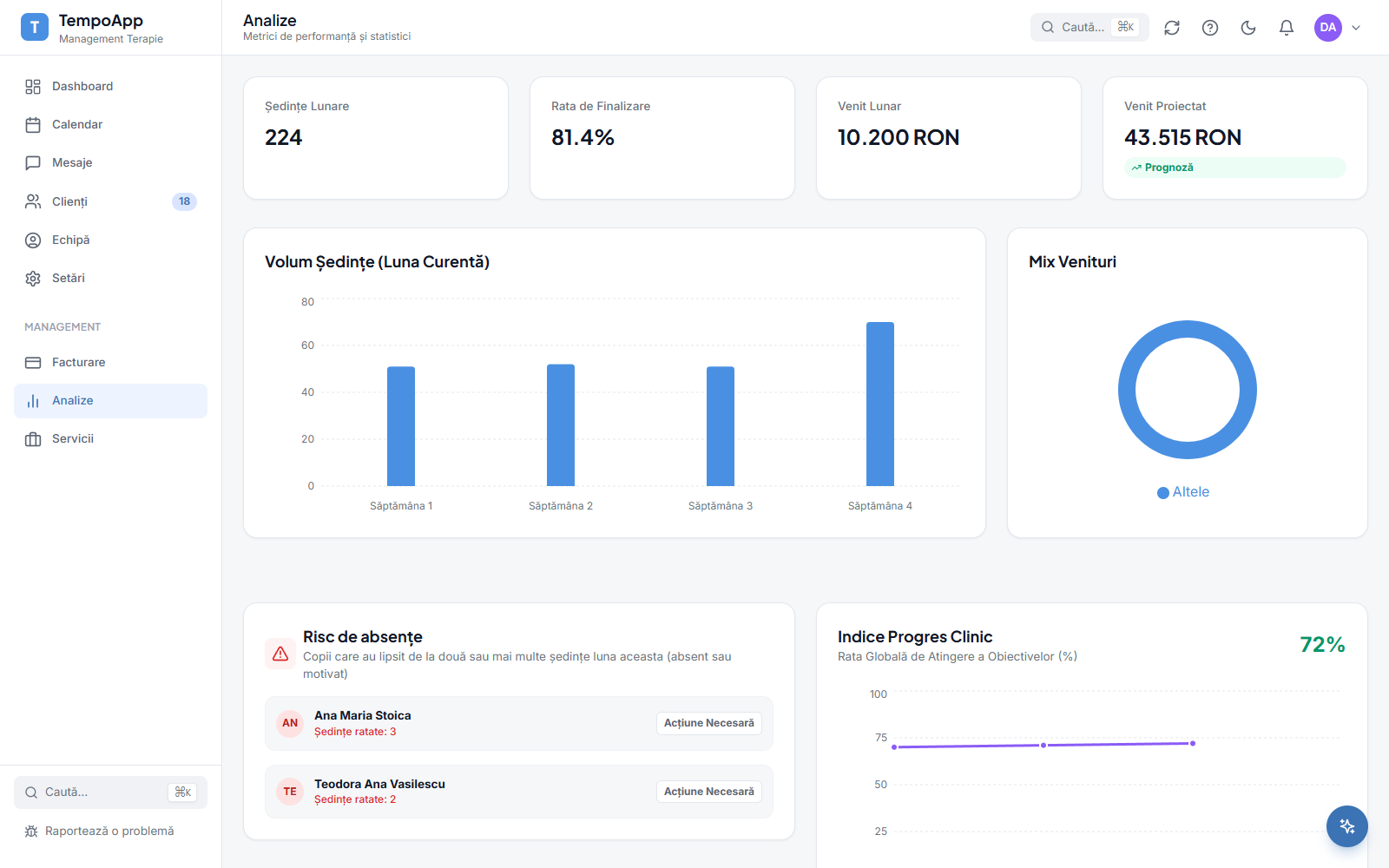Open the Servicii section
1389x868 pixels.
pyautogui.click(x=110, y=438)
